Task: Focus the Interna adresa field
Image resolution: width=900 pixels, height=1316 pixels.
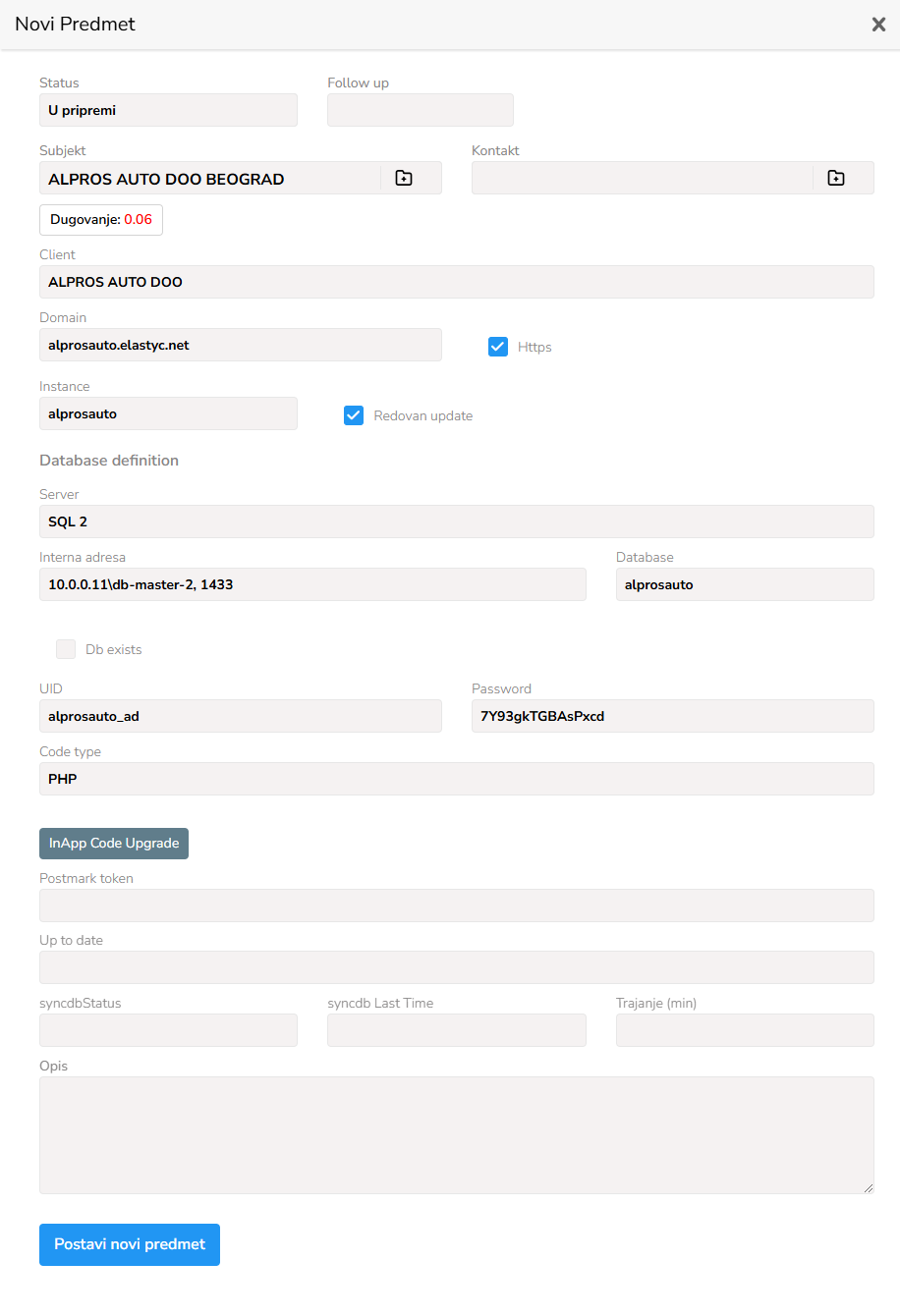Action: [x=312, y=584]
